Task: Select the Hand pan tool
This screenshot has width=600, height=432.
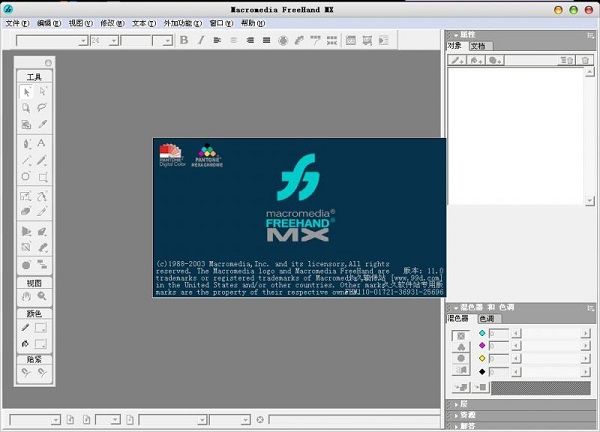Action: pyautogui.click(x=26, y=296)
